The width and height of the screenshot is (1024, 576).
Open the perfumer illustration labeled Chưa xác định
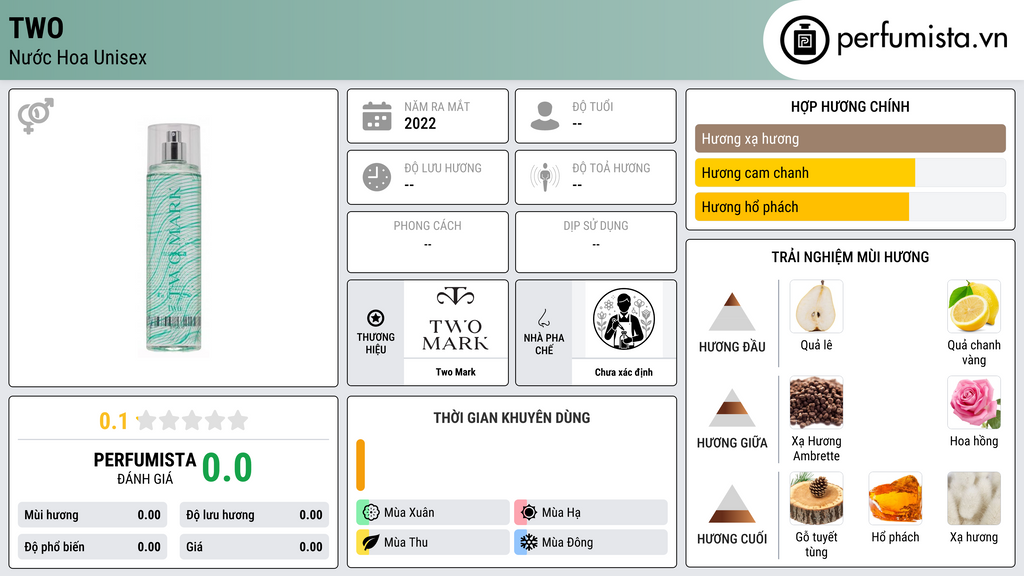(624, 319)
